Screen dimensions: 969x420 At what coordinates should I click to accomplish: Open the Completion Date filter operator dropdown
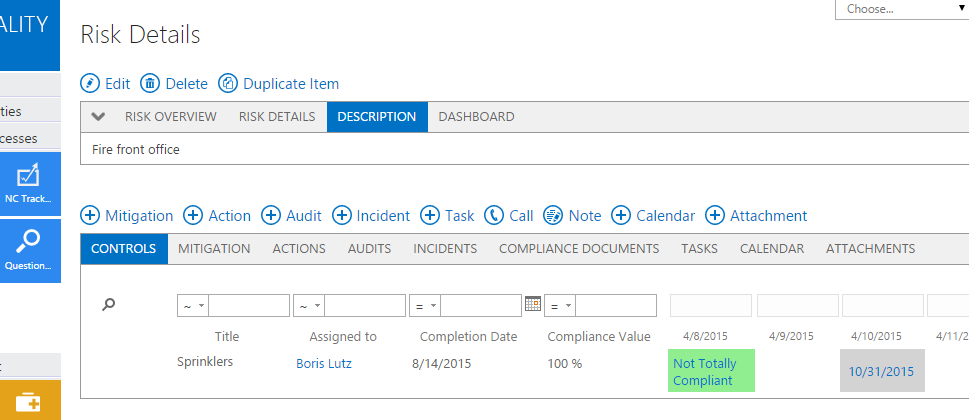click(x=425, y=306)
